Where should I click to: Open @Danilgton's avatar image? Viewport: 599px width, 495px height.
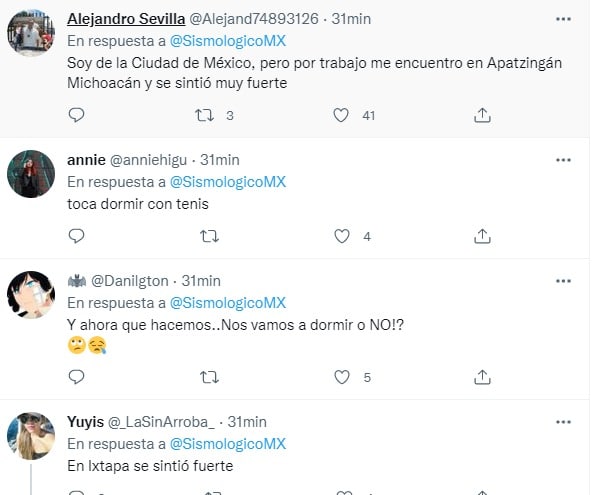[31, 295]
